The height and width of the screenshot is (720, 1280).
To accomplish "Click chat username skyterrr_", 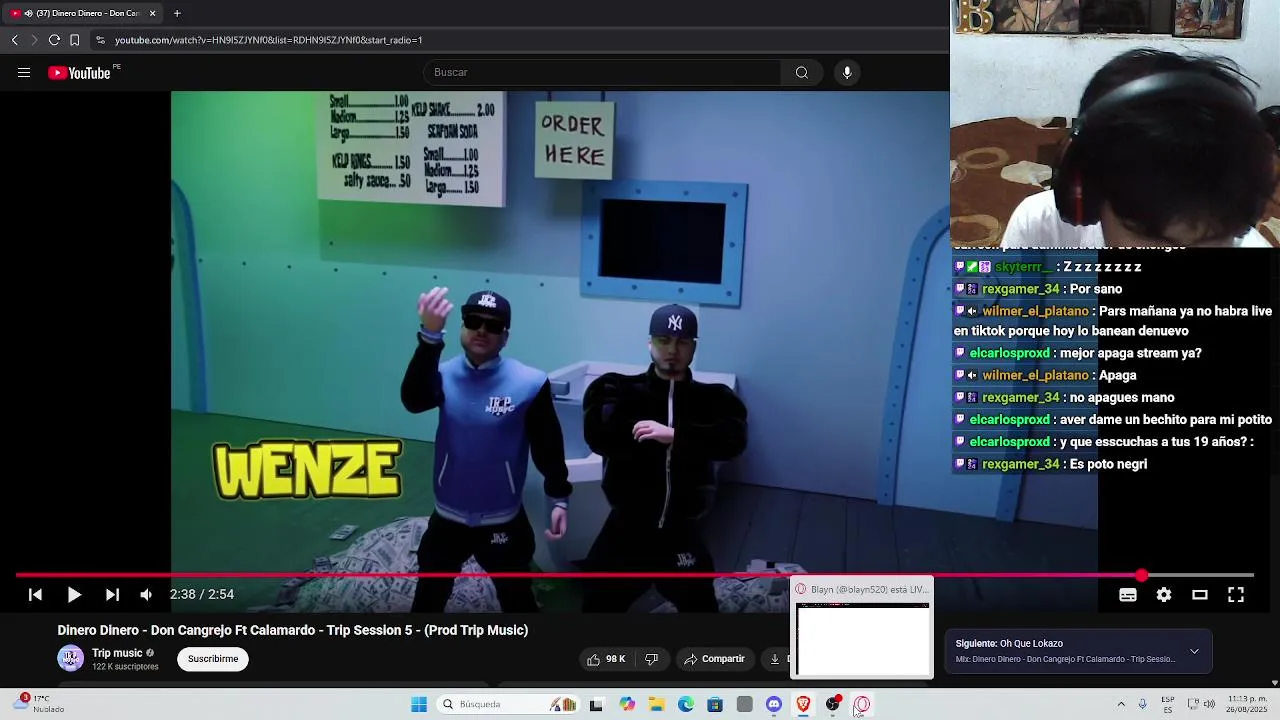I will (1022, 267).
